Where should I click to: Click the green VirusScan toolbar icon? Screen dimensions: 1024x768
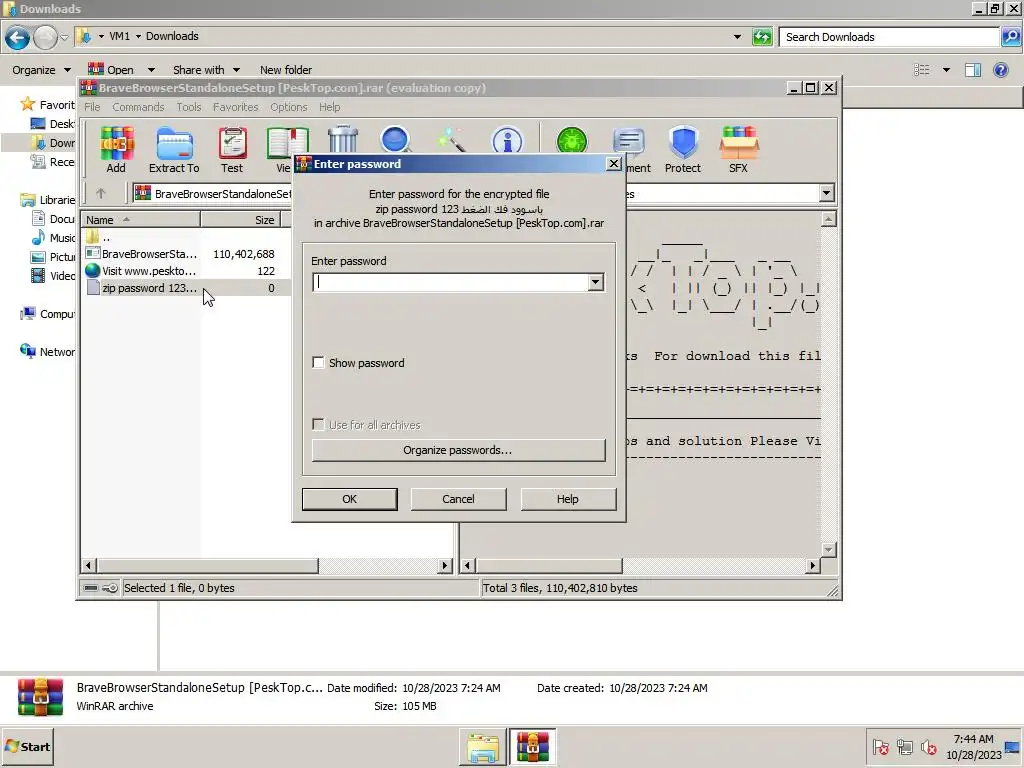tap(571, 140)
